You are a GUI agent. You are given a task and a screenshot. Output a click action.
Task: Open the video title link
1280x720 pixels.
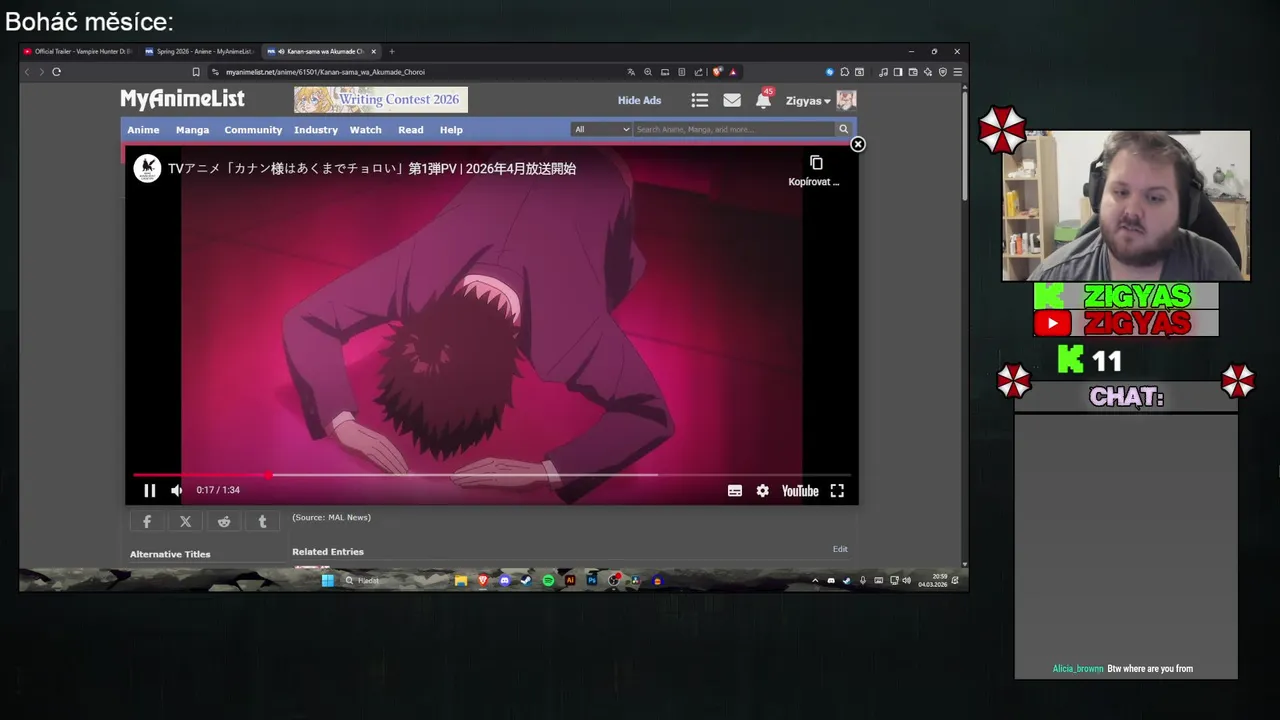click(372, 169)
